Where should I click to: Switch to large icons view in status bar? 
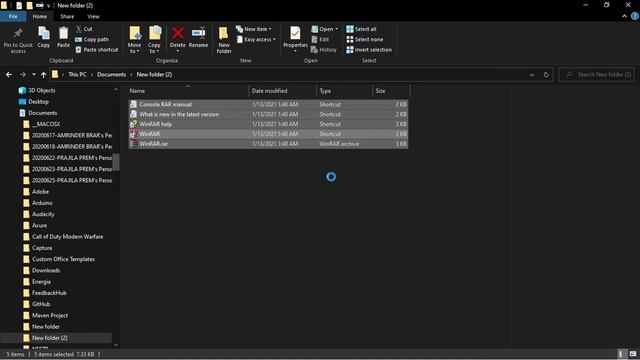pos(633,354)
